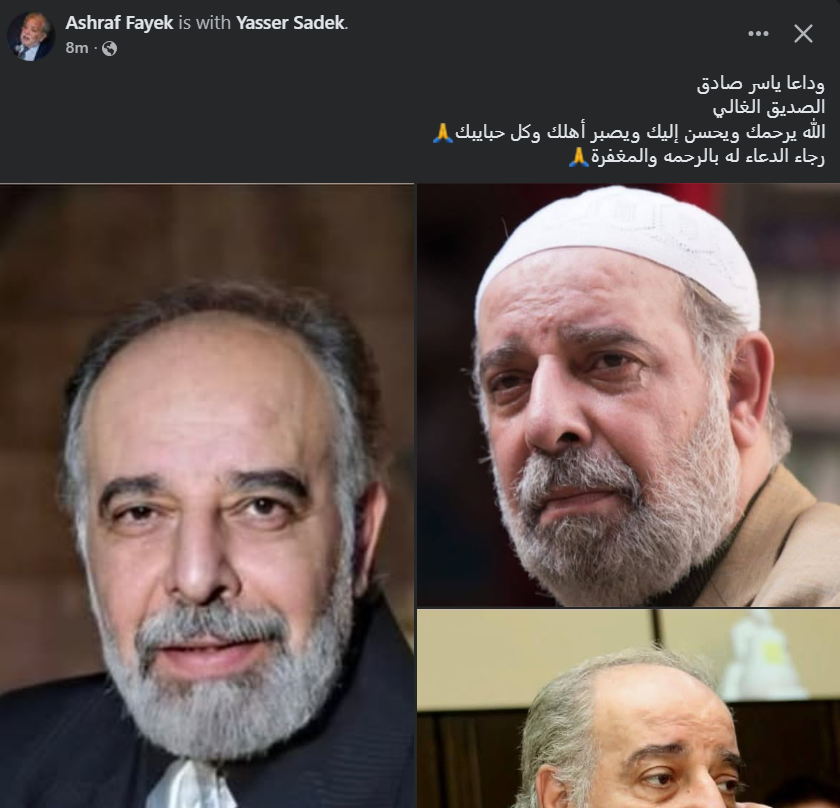
Task: Click the line starting with رجاء الدعاء
Action: click(x=696, y=157)
